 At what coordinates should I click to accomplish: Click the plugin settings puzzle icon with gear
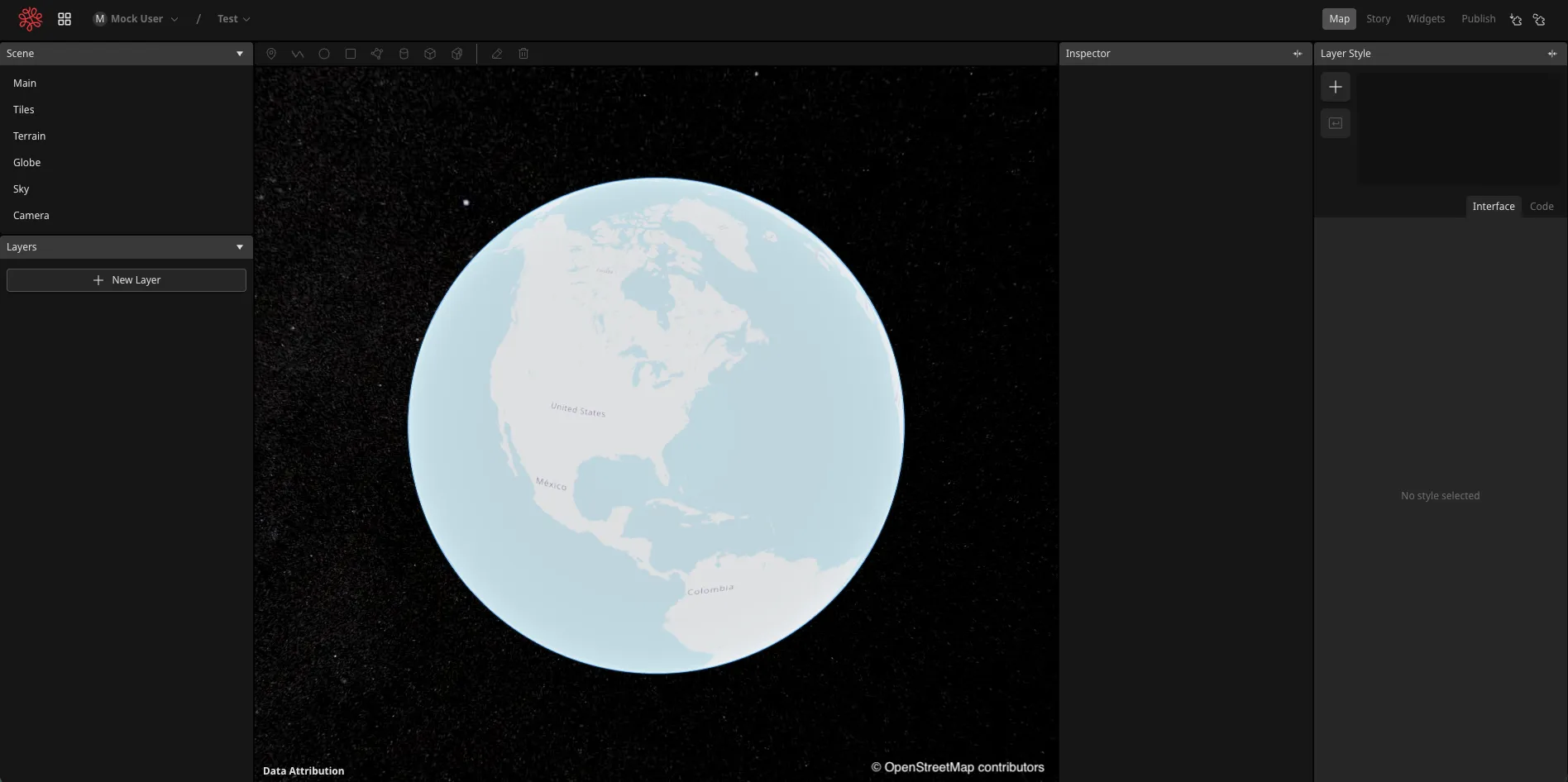(1539, 19)
